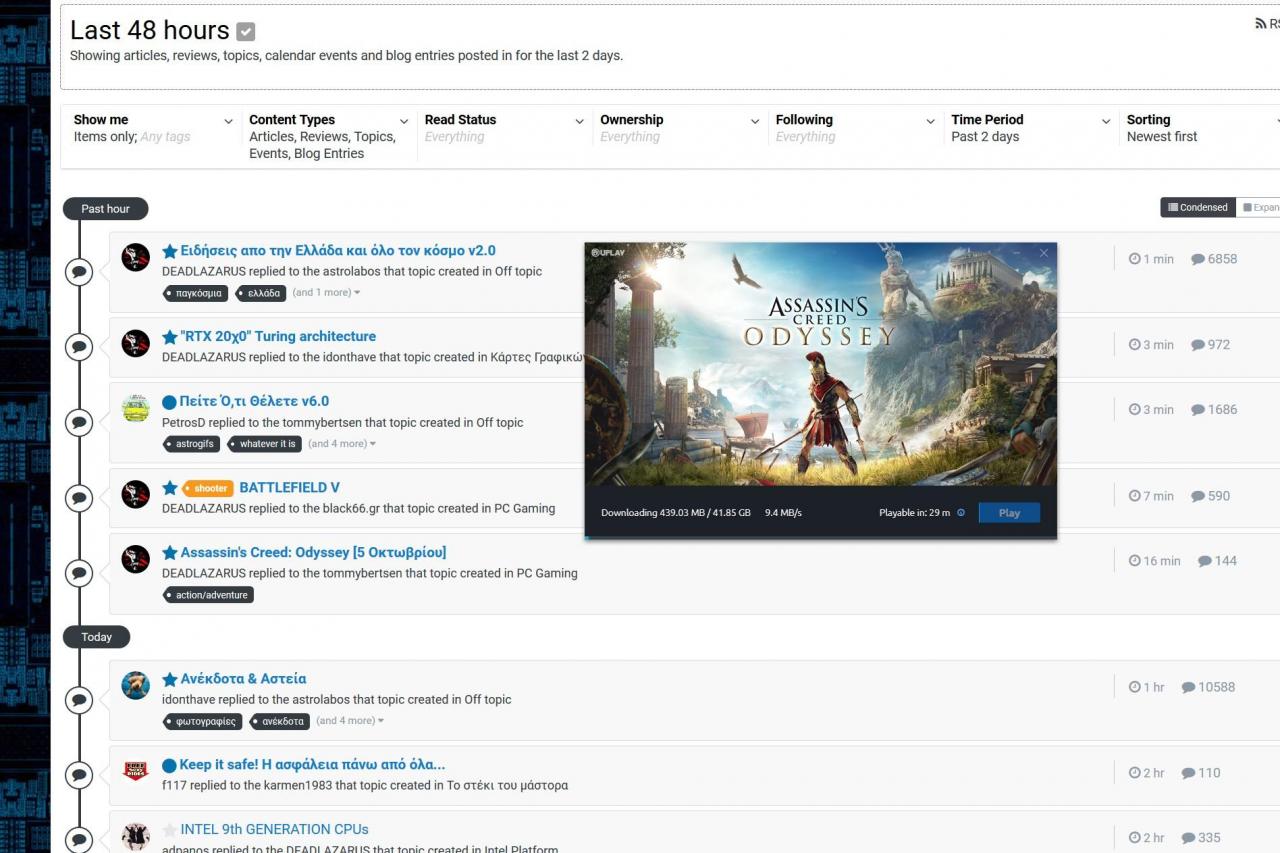The image size is (1280, 853).
Task: Open the avatar in the RTX 20χ0 row
Action: tap(136, 343)
